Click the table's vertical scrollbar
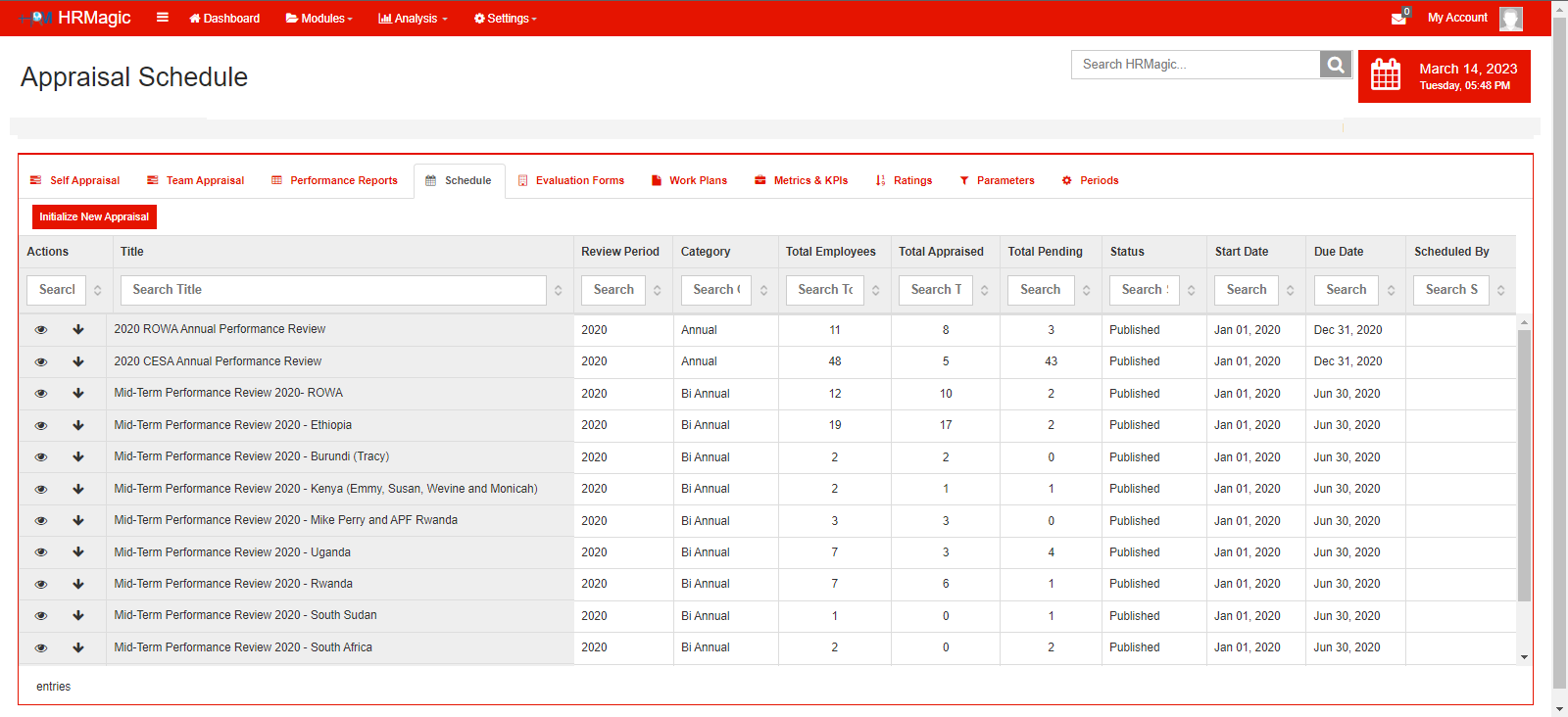The width and height of the screenshot is (1568, 717). (x=1524, y=465)
